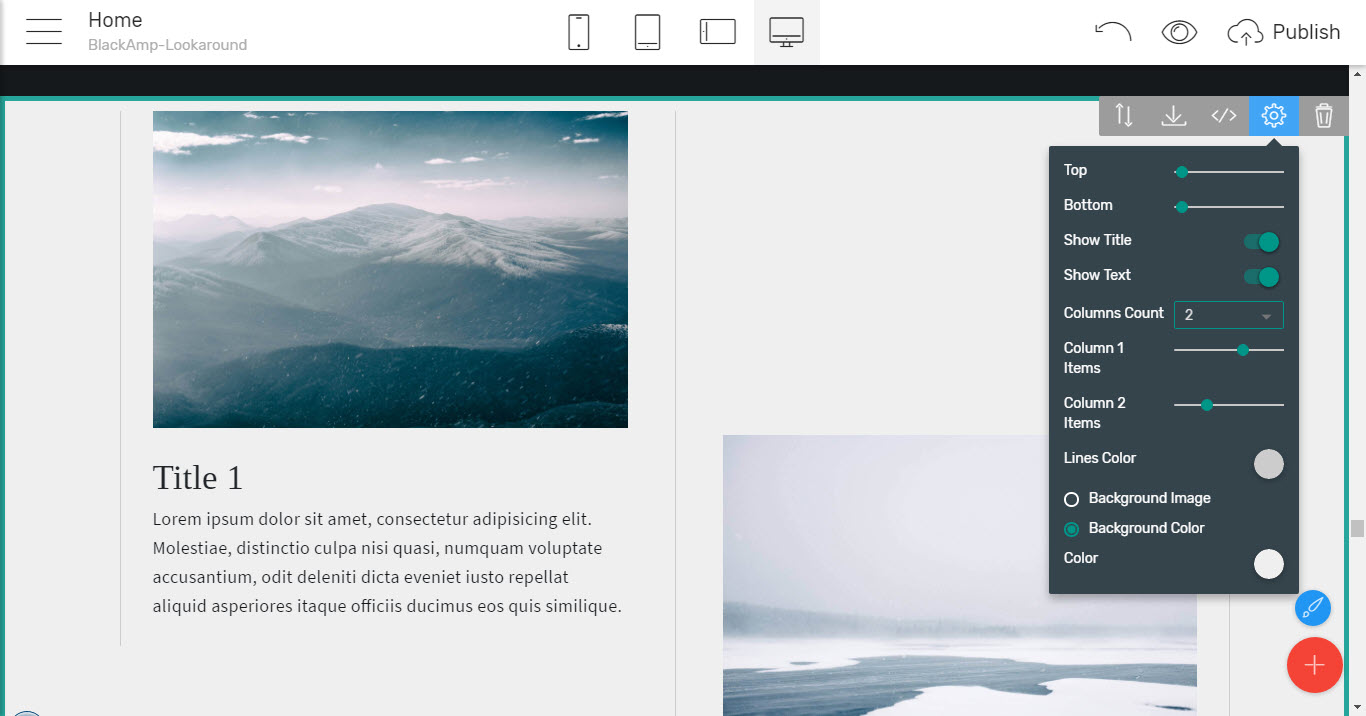The image size is (1366, 716).
Task: Open the hamburger main menu
Action: 44,32
